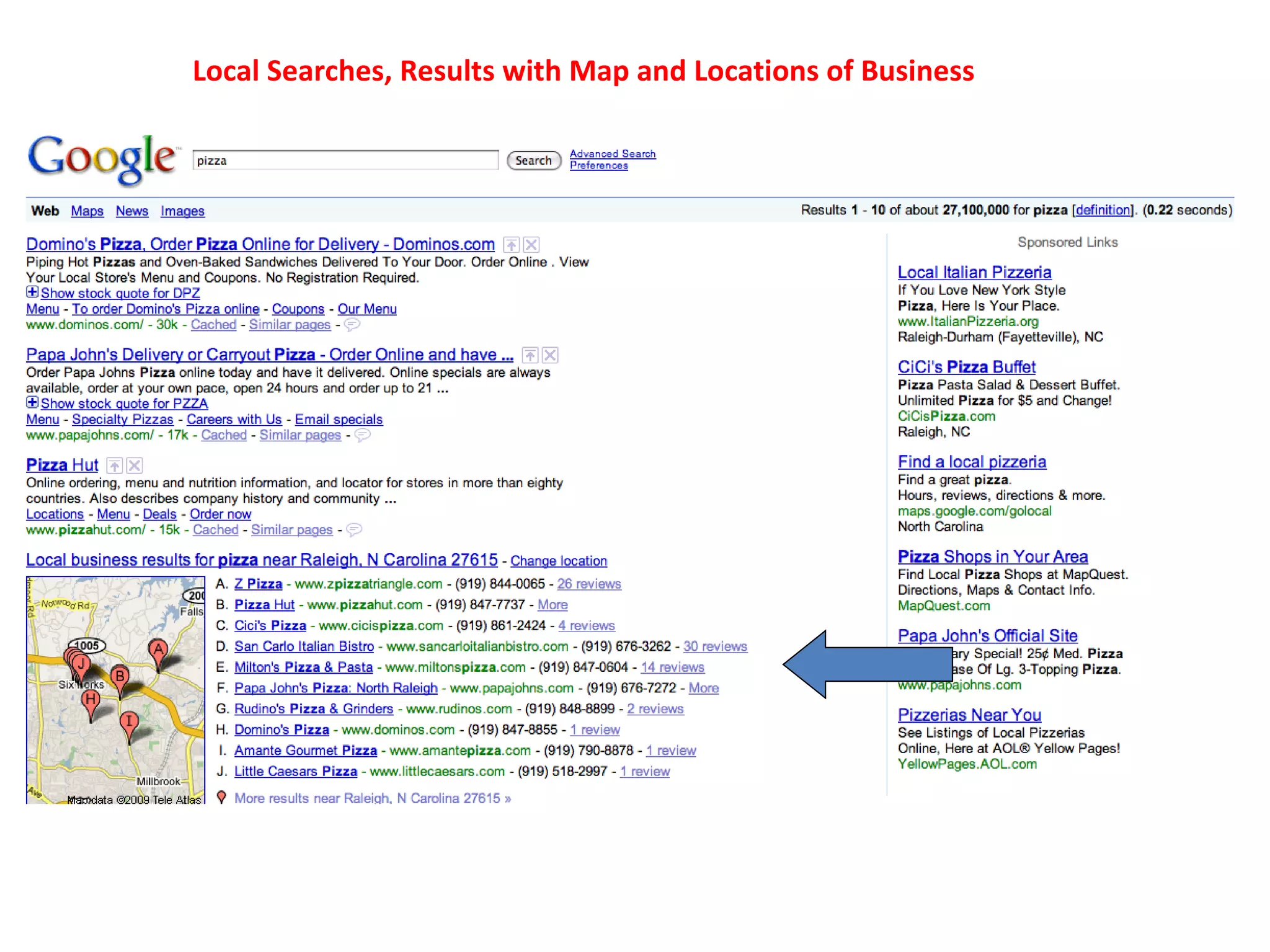Switch to the Maps tab

point(87,211)
